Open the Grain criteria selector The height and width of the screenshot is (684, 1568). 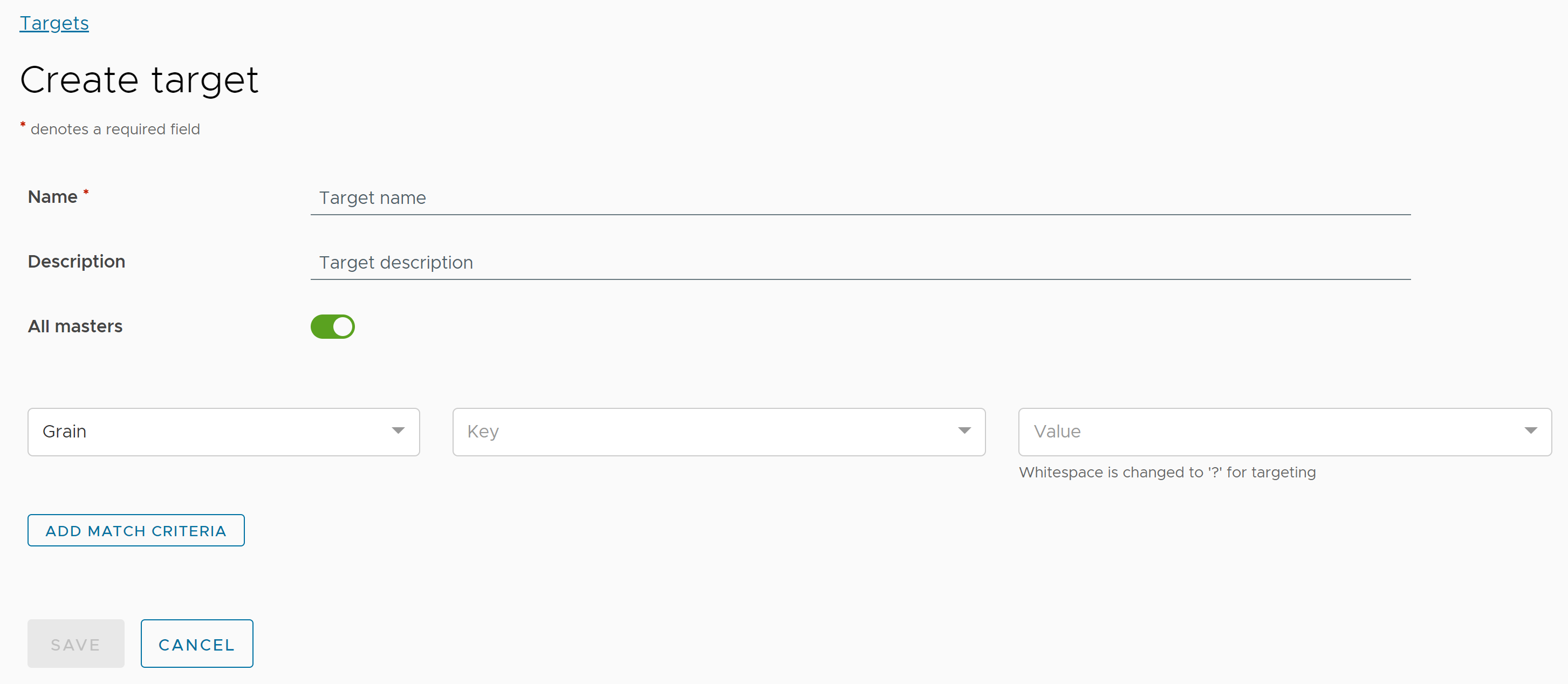point(224,432)
